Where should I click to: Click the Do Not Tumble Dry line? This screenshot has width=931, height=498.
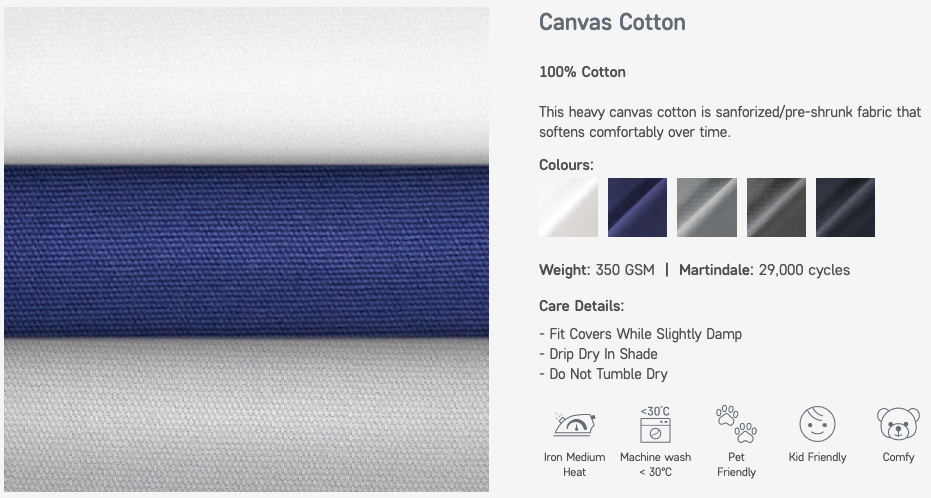603,374
